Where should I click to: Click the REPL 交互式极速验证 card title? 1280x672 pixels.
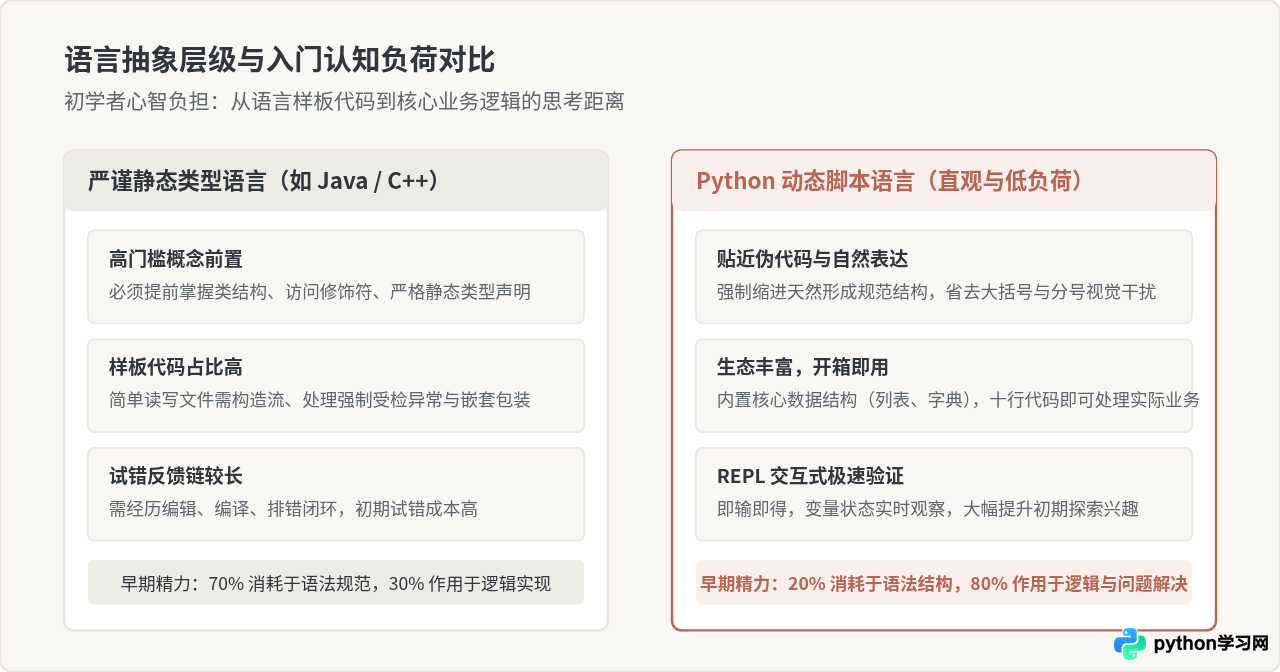coord(810,477)
